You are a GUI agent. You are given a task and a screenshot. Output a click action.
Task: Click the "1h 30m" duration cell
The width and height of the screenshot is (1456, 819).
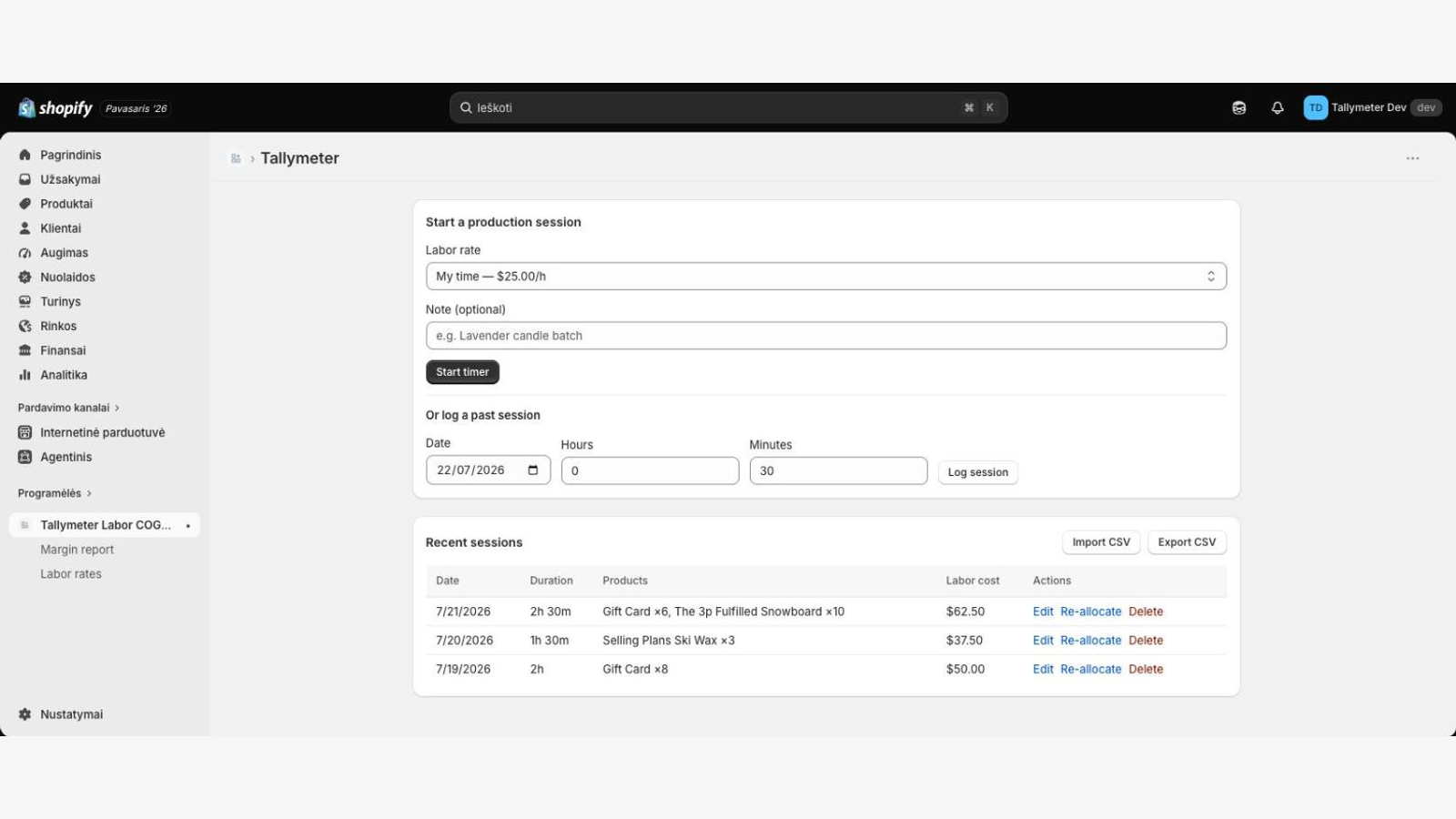point(550,641)
